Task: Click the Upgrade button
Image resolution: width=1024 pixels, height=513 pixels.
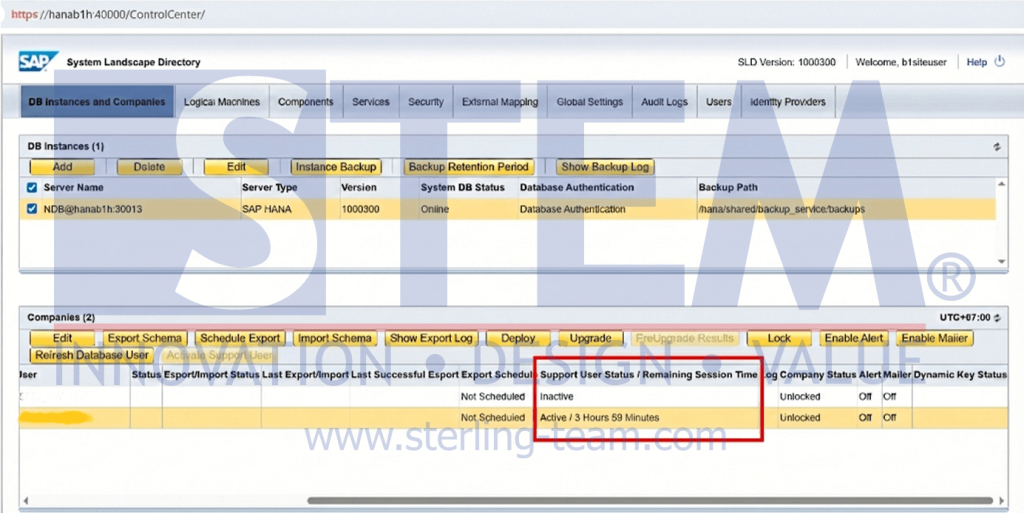Action: click(x=590, y=338)
